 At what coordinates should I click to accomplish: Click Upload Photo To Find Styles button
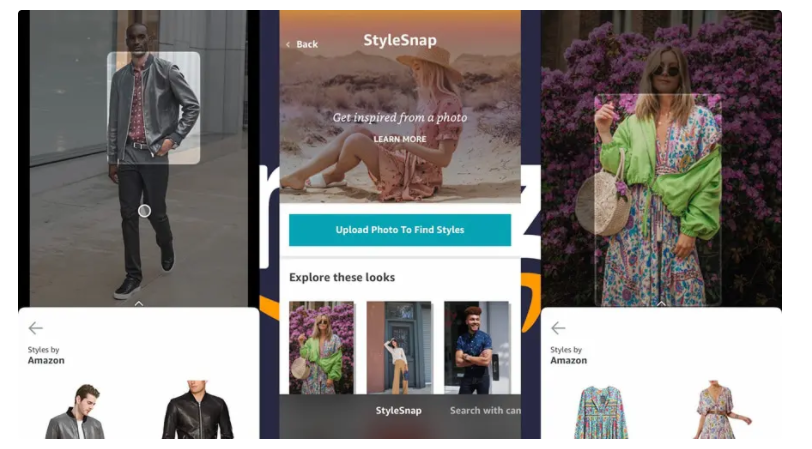(400, 230)
